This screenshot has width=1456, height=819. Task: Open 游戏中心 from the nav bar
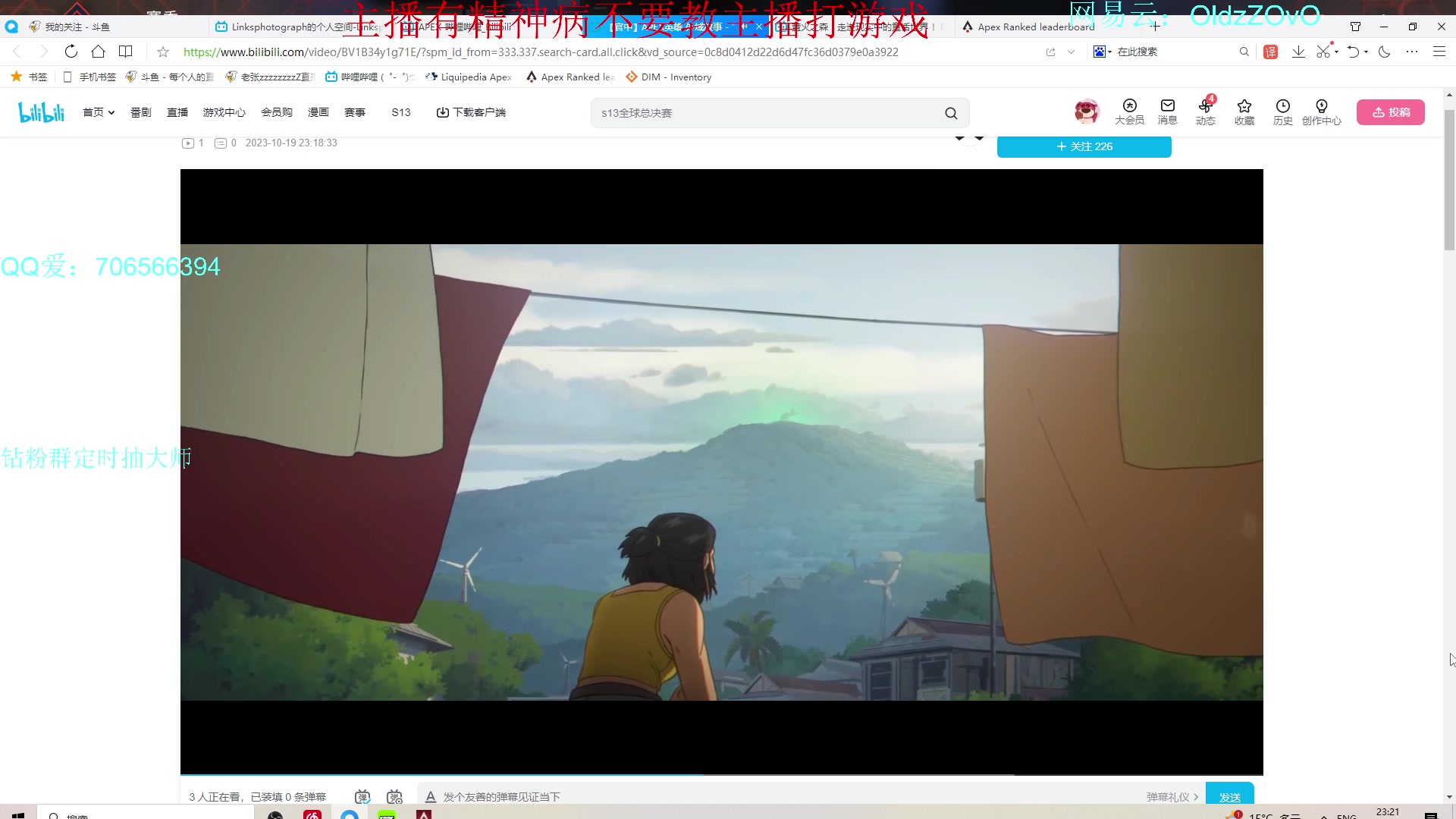click(x=224, y=112)
